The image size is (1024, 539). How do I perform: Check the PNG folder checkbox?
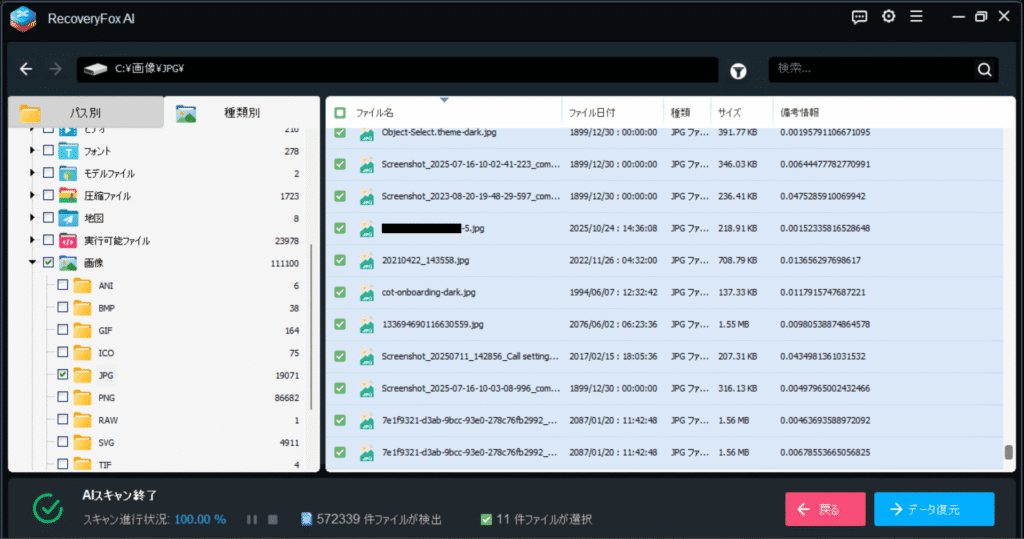(x=63, y=397)
